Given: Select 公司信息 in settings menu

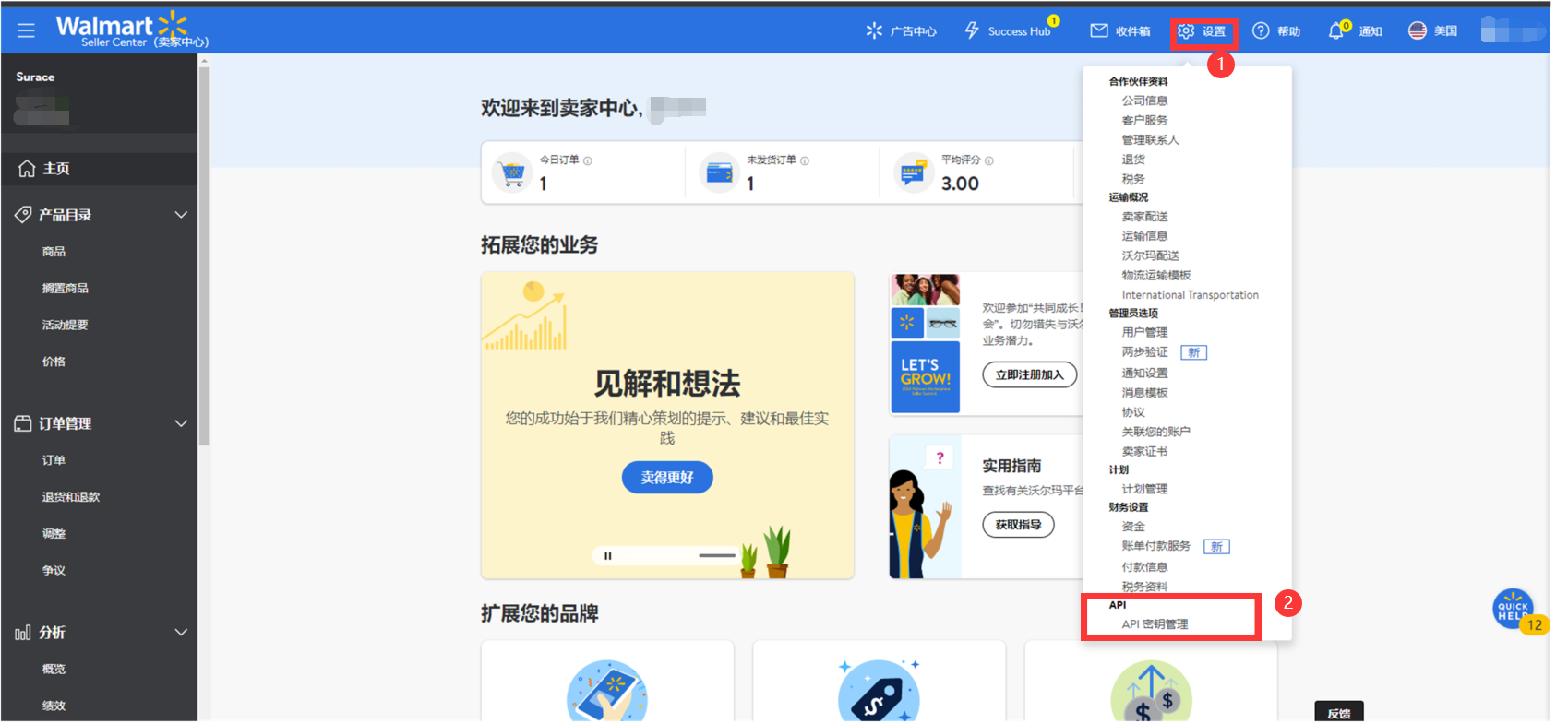Looking at the screenshot, I should [1144, 101].
